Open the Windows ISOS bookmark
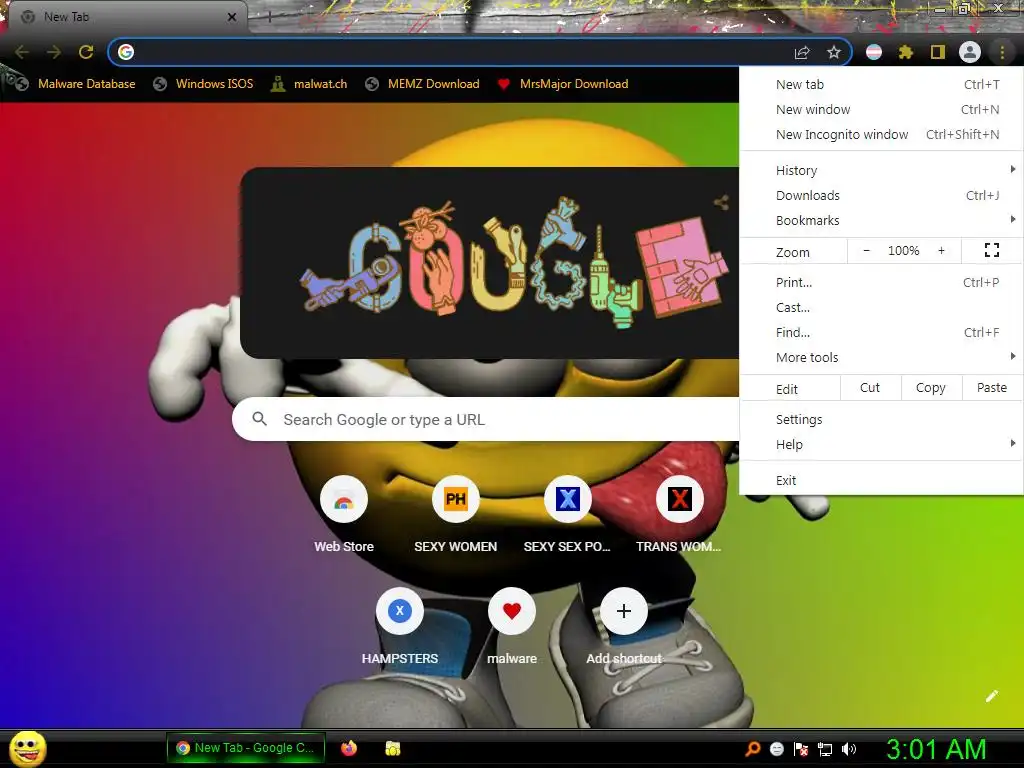The height and width of the screenshot is (768, 1024). (203, 84)
